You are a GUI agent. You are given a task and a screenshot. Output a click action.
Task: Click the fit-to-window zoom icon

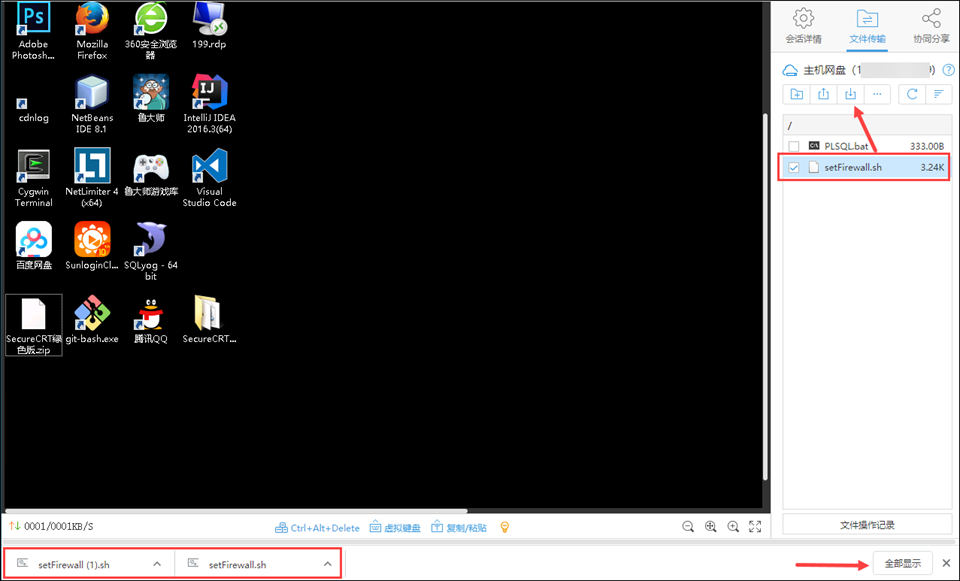click(x=710, y=527)
